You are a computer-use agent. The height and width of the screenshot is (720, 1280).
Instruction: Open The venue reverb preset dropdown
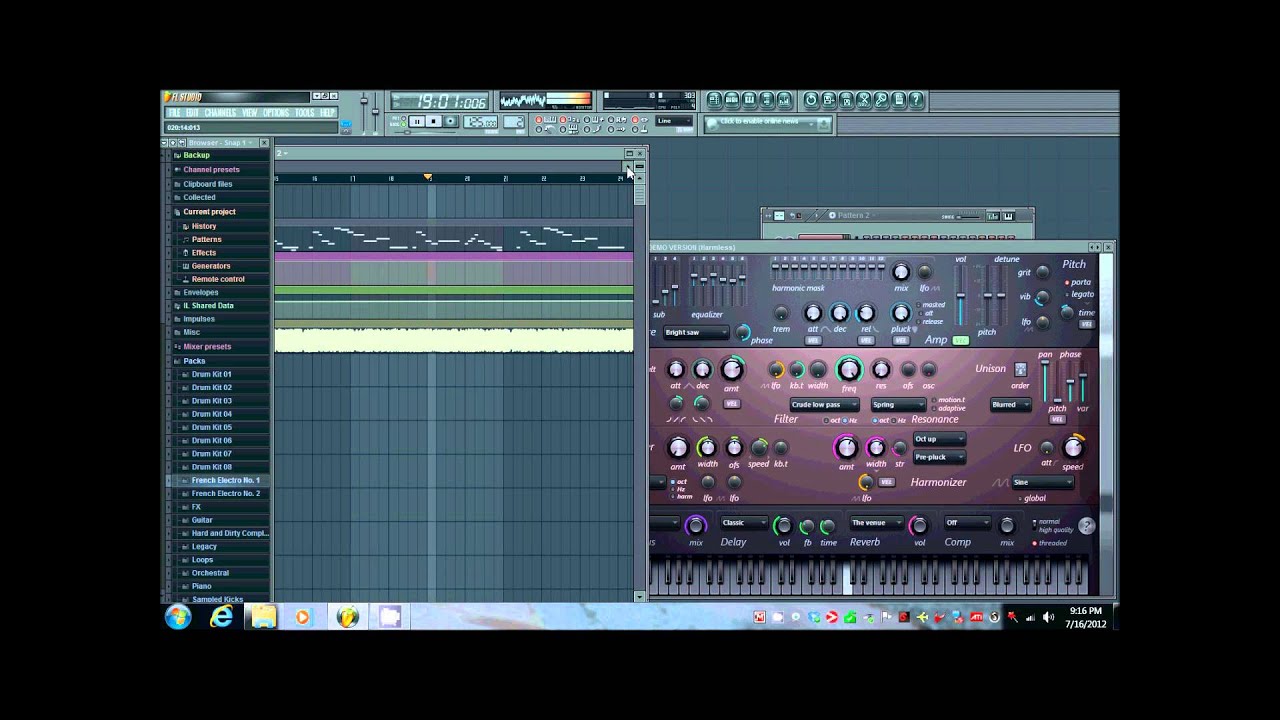tap(877, 523)
